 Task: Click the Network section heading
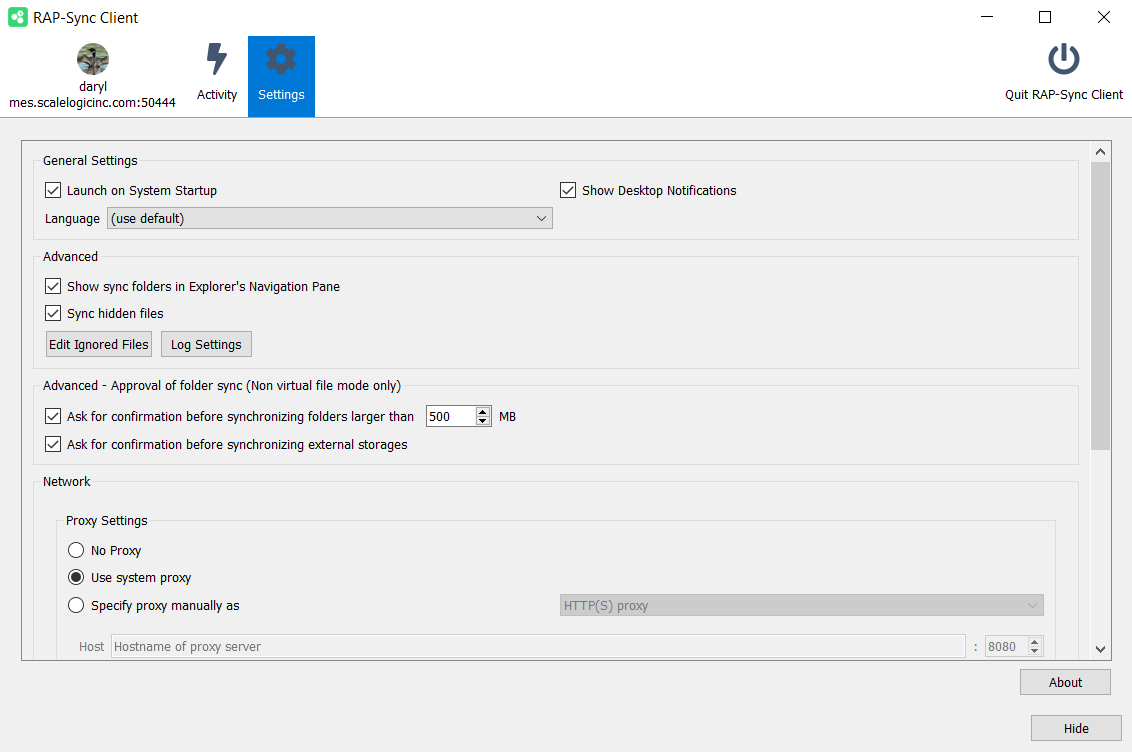(x=66, y=481)
